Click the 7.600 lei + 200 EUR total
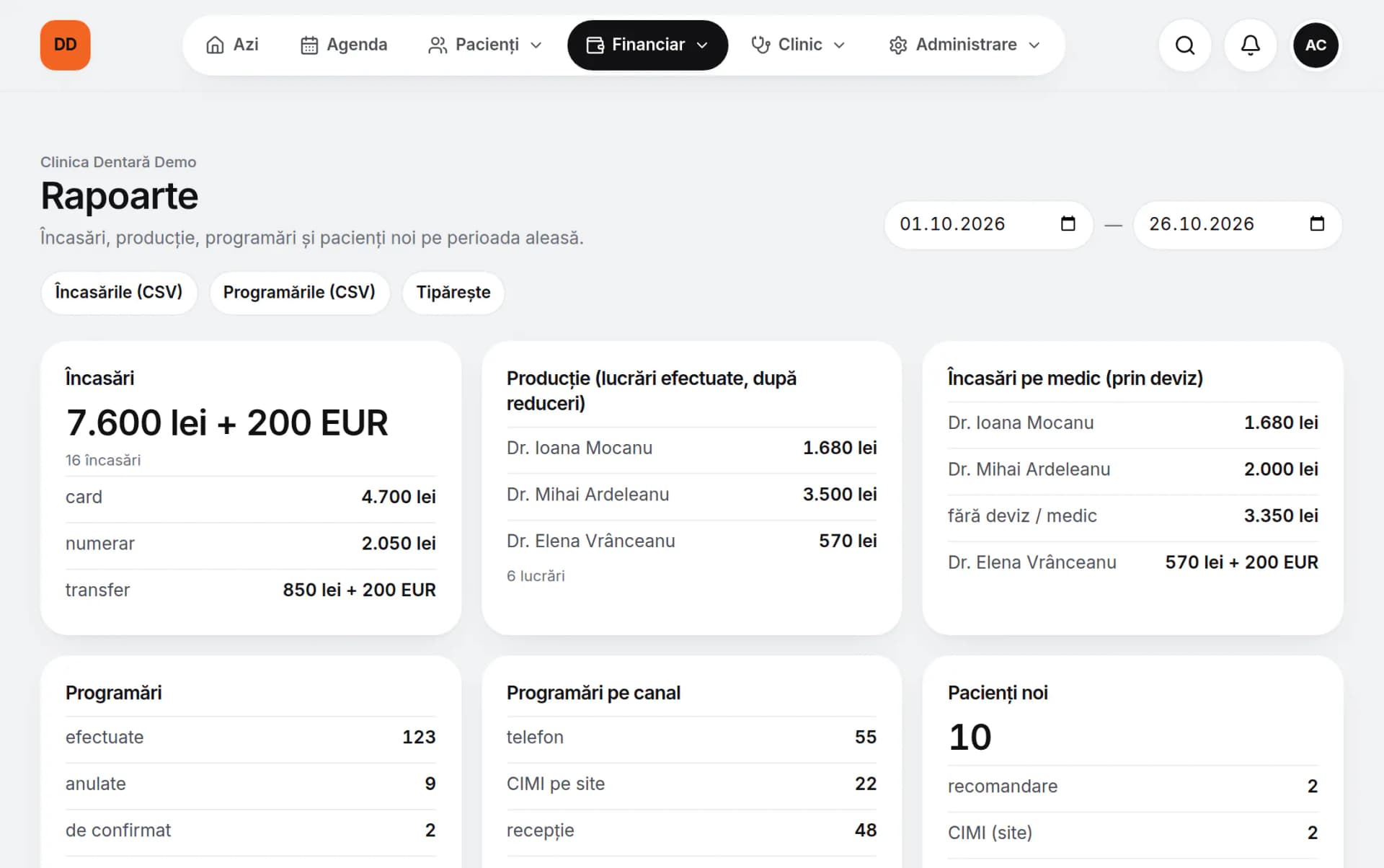1384x868 pixels. click(x=227, y=422)
